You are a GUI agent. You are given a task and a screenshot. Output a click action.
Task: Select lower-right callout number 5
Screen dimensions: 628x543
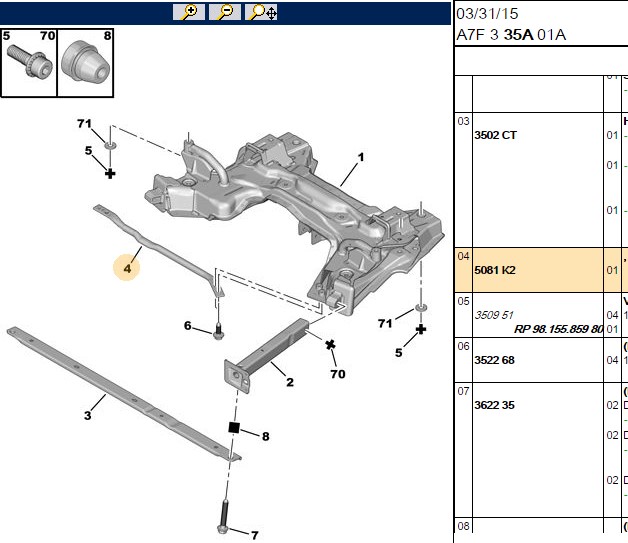click(x=399, y=352)
